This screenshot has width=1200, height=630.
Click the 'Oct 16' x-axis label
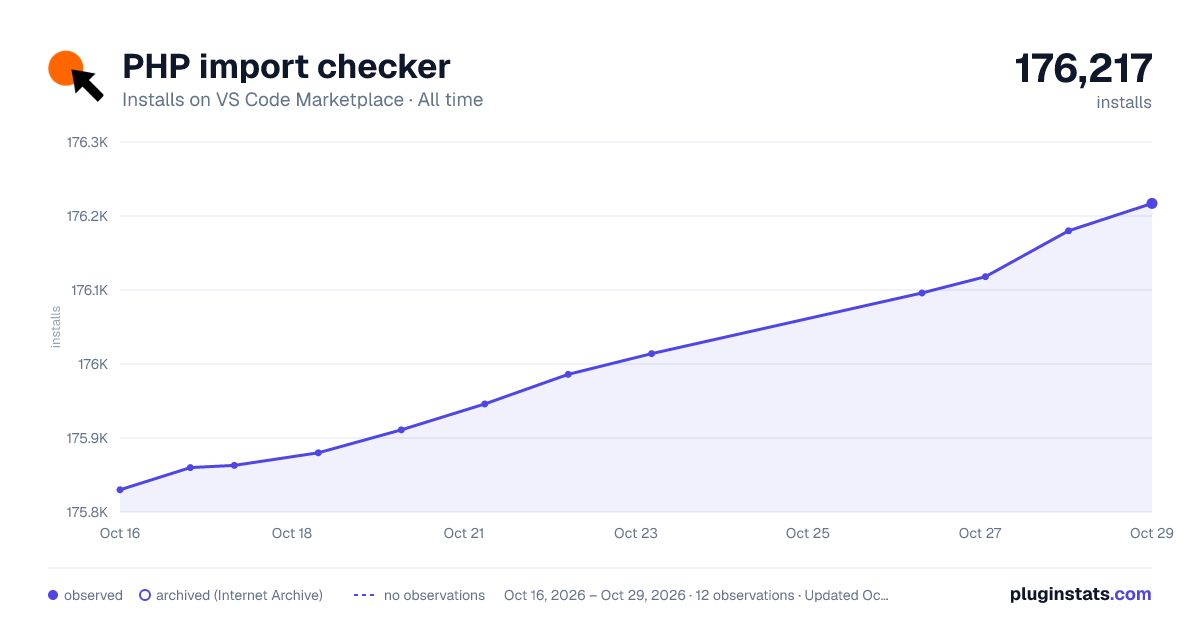point(120,533)
